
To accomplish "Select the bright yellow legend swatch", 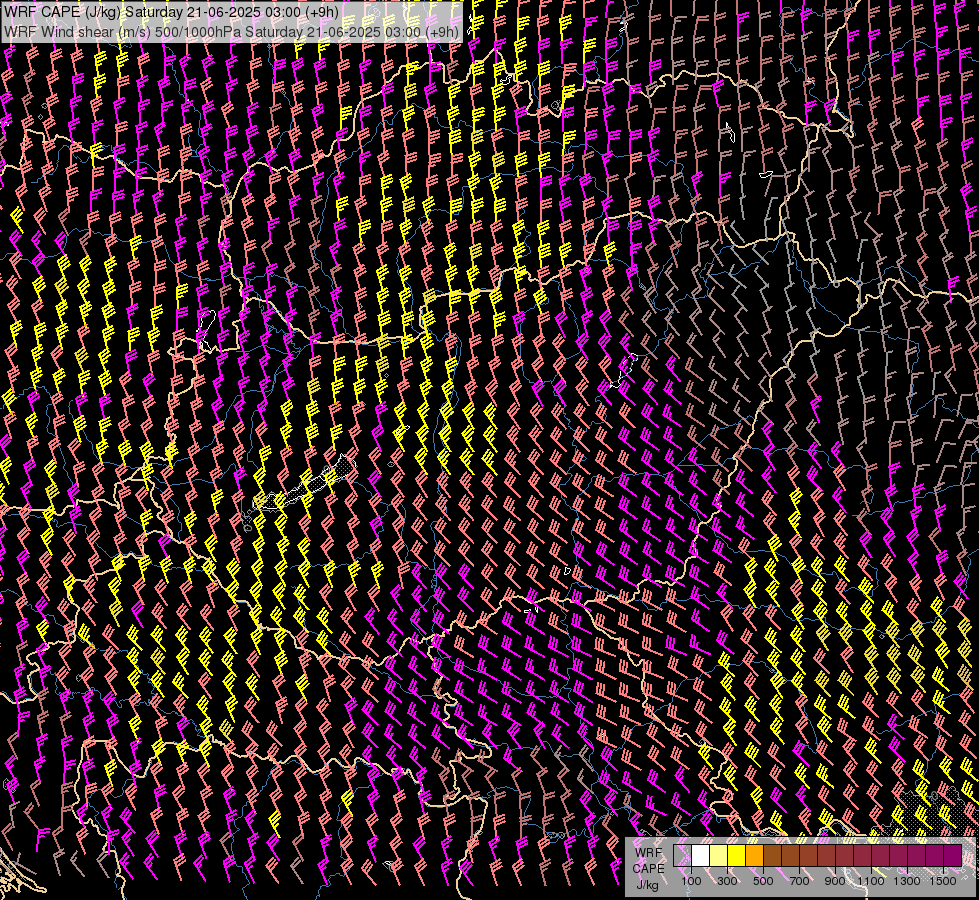I will click(737, 856).
